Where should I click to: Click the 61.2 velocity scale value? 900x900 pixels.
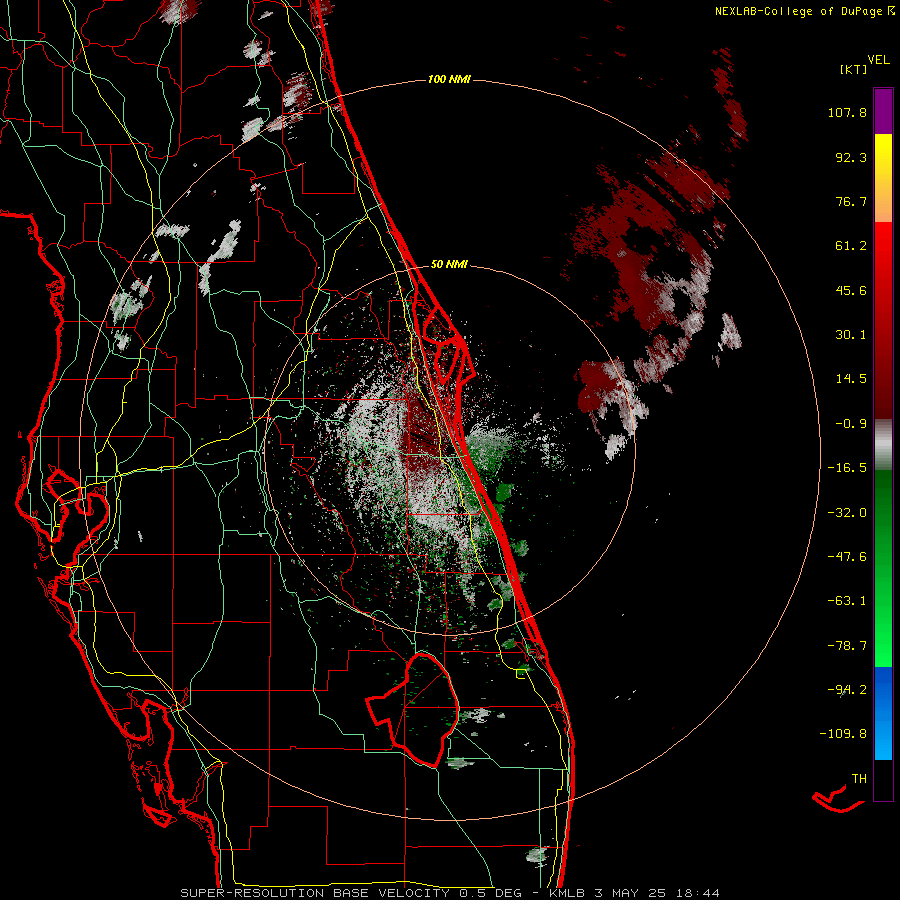pos(851,246)
